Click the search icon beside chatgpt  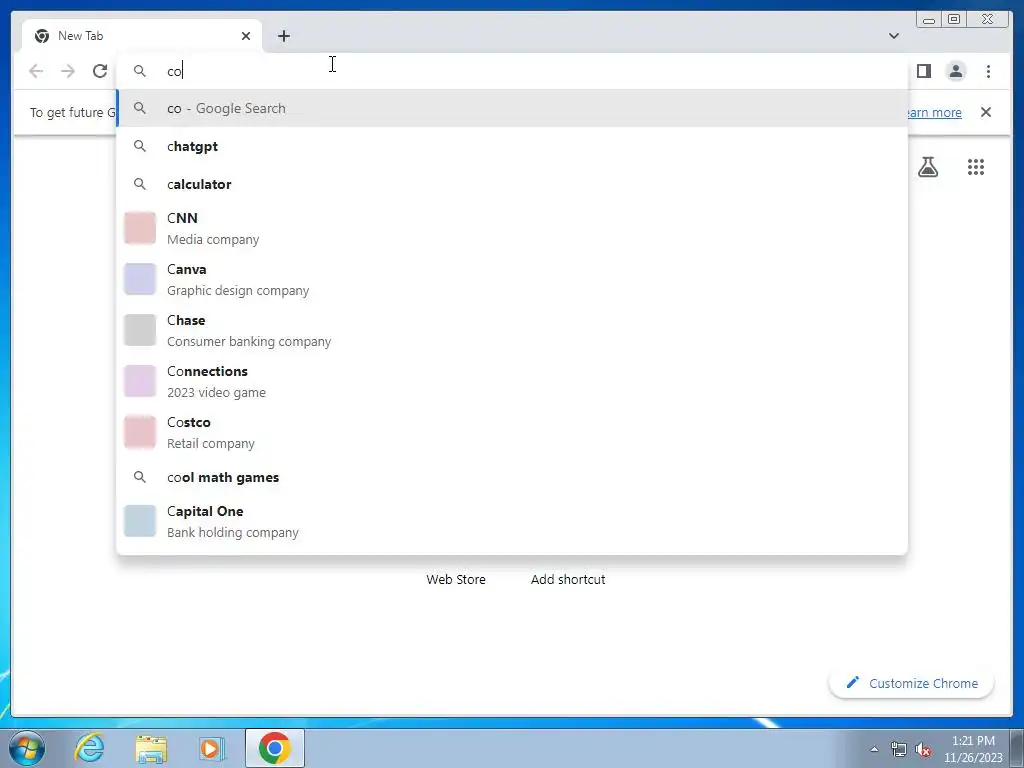[x=140, y=146]
